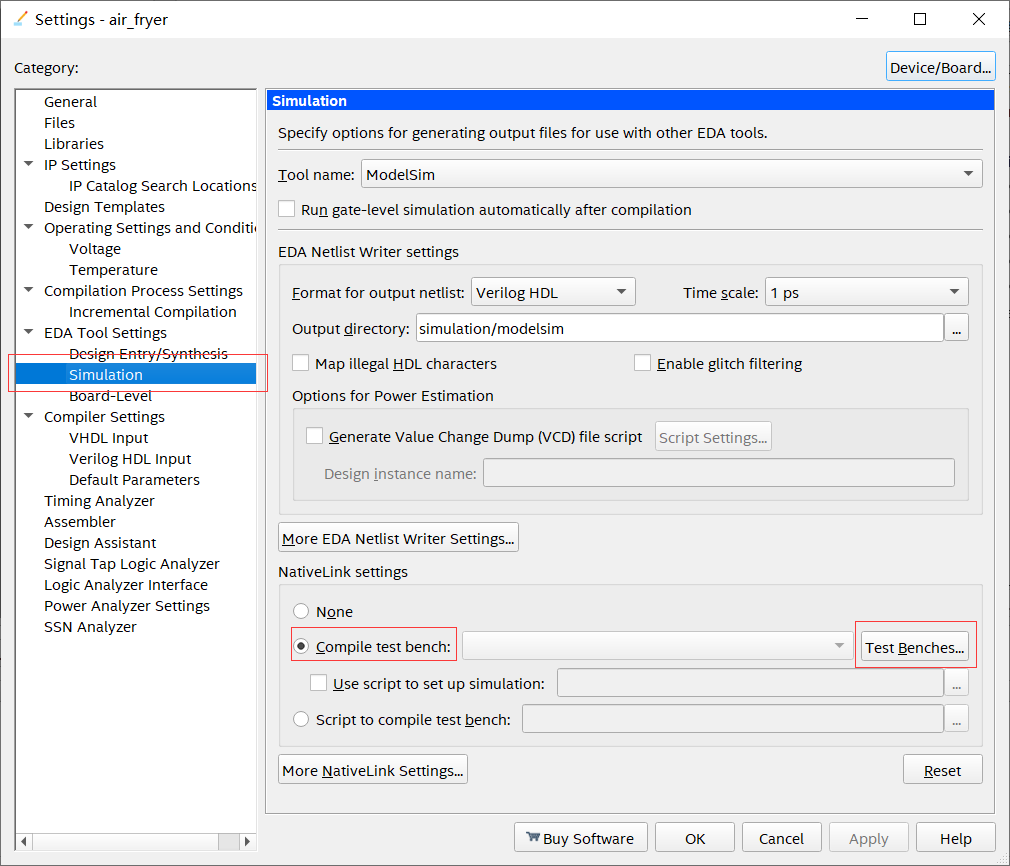Enable Run gate-level simulation automatically checkbox
This screenshot has height=866, width=1010.
(x=287, y=210)
